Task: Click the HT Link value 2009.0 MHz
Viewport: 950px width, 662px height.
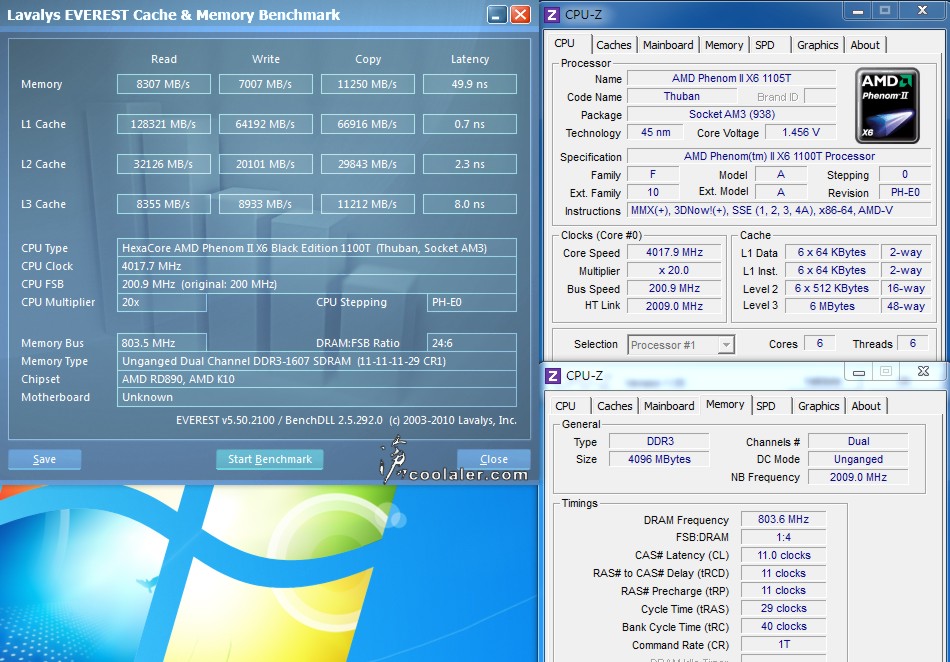Action: click(674, 306)
